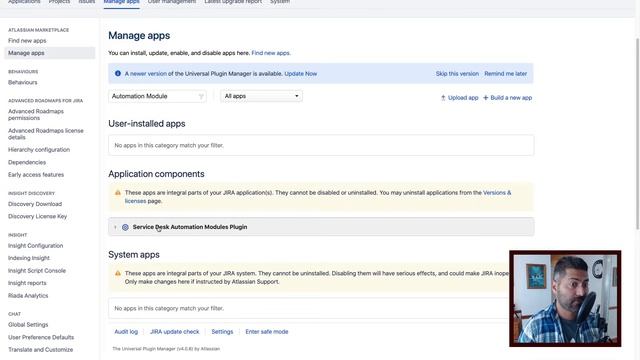Click Remind me later
The height and width of the screenshot is (360, 640).
coord(506,74)
